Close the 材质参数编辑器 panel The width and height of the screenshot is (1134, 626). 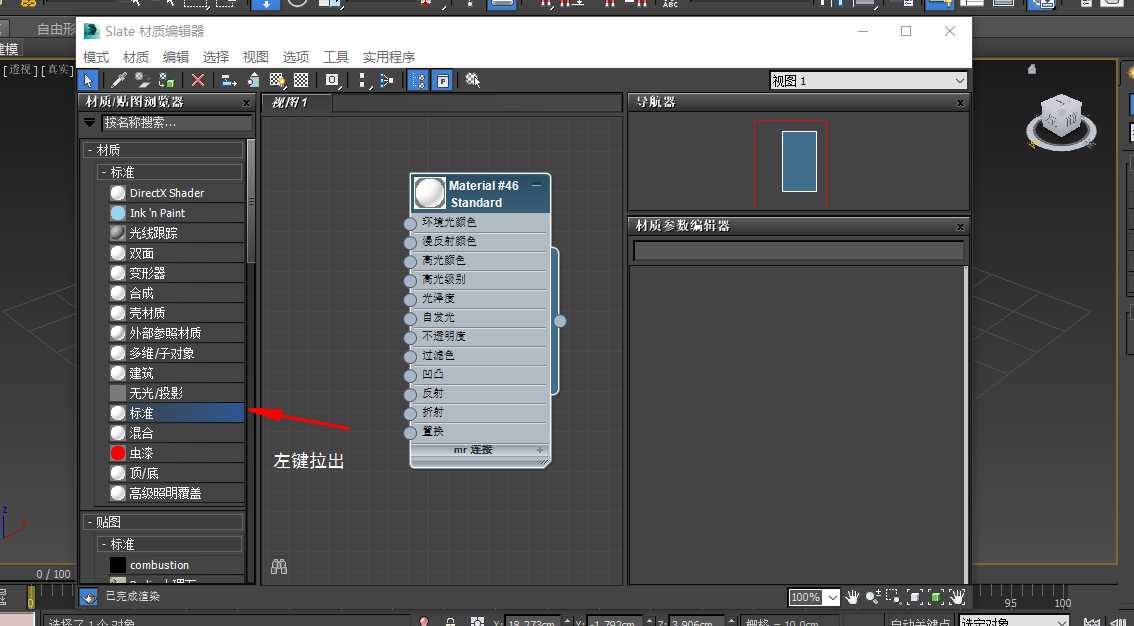click(x=960, y=227)
